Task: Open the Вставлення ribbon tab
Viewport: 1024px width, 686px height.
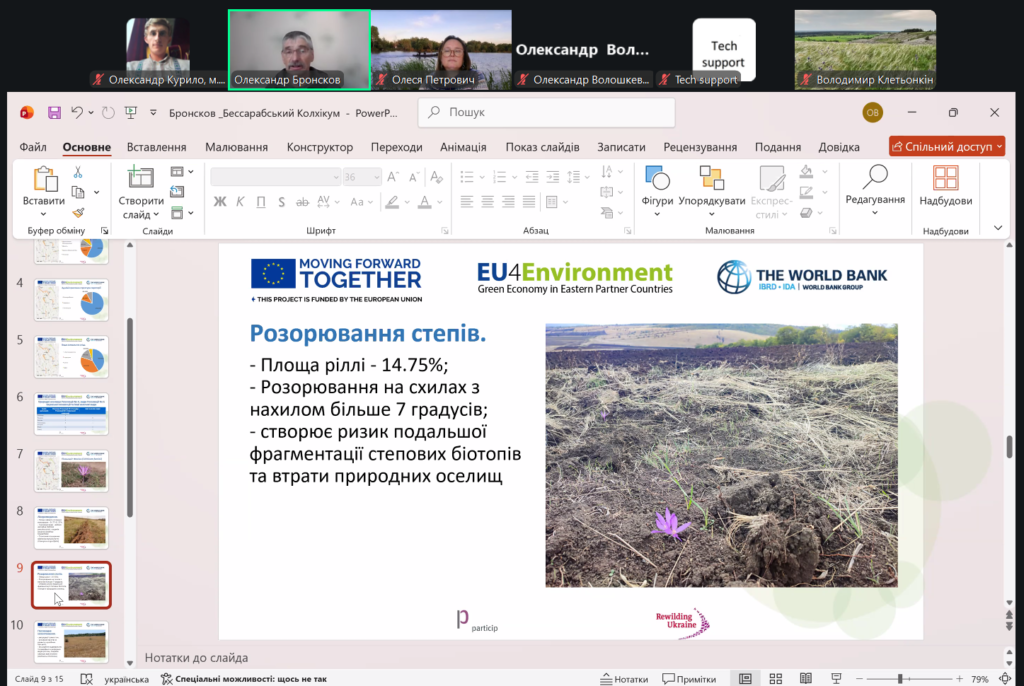Action: coord(156,147)
